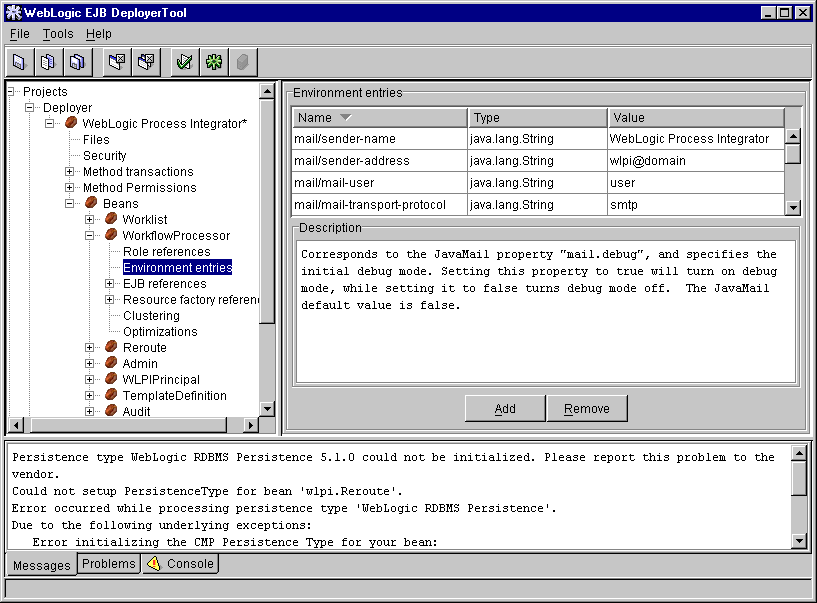Click the green asterisk Generate container icon
817x603 pixels.
coord(214,62)
